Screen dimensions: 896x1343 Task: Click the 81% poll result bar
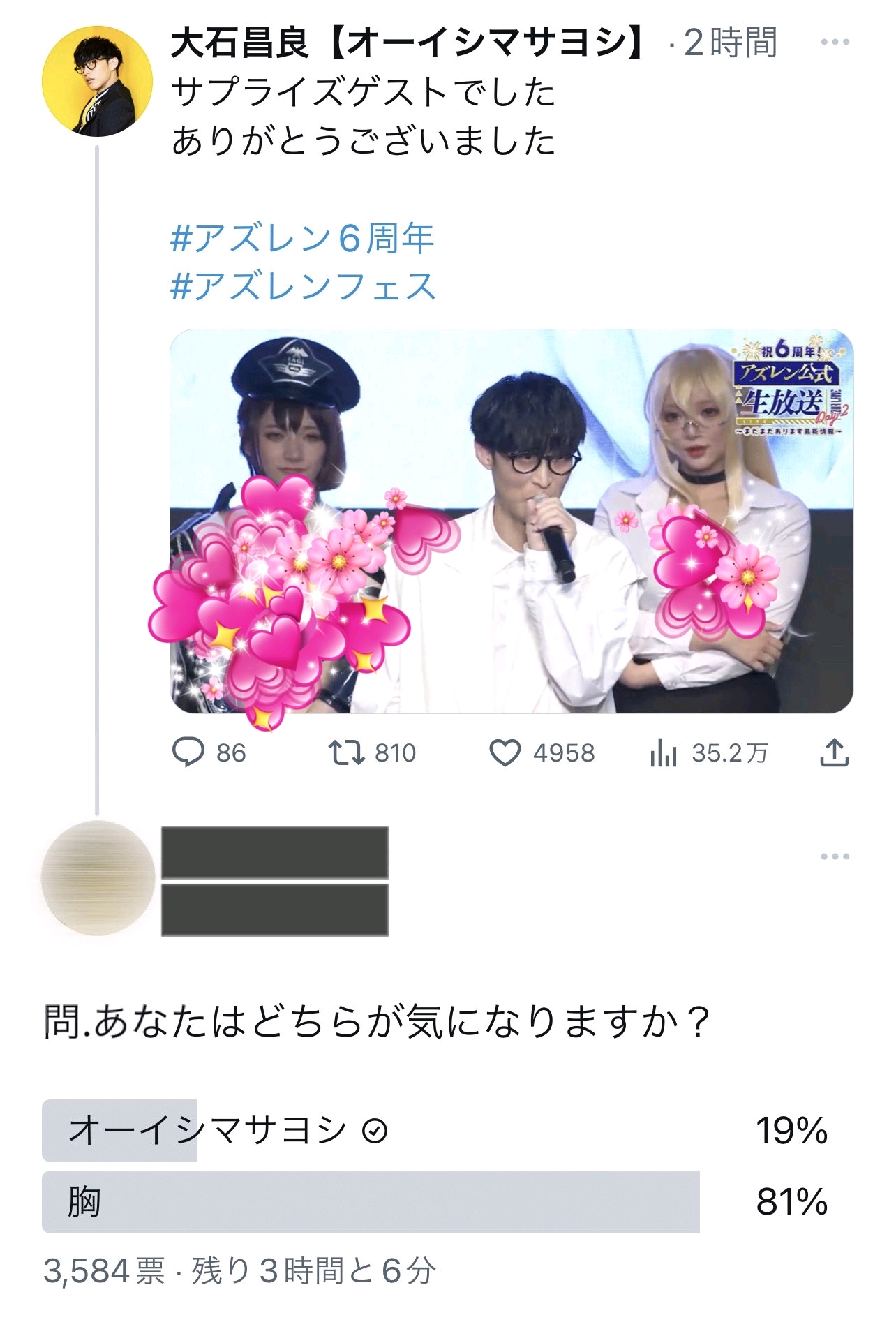tap(371, 1202)
